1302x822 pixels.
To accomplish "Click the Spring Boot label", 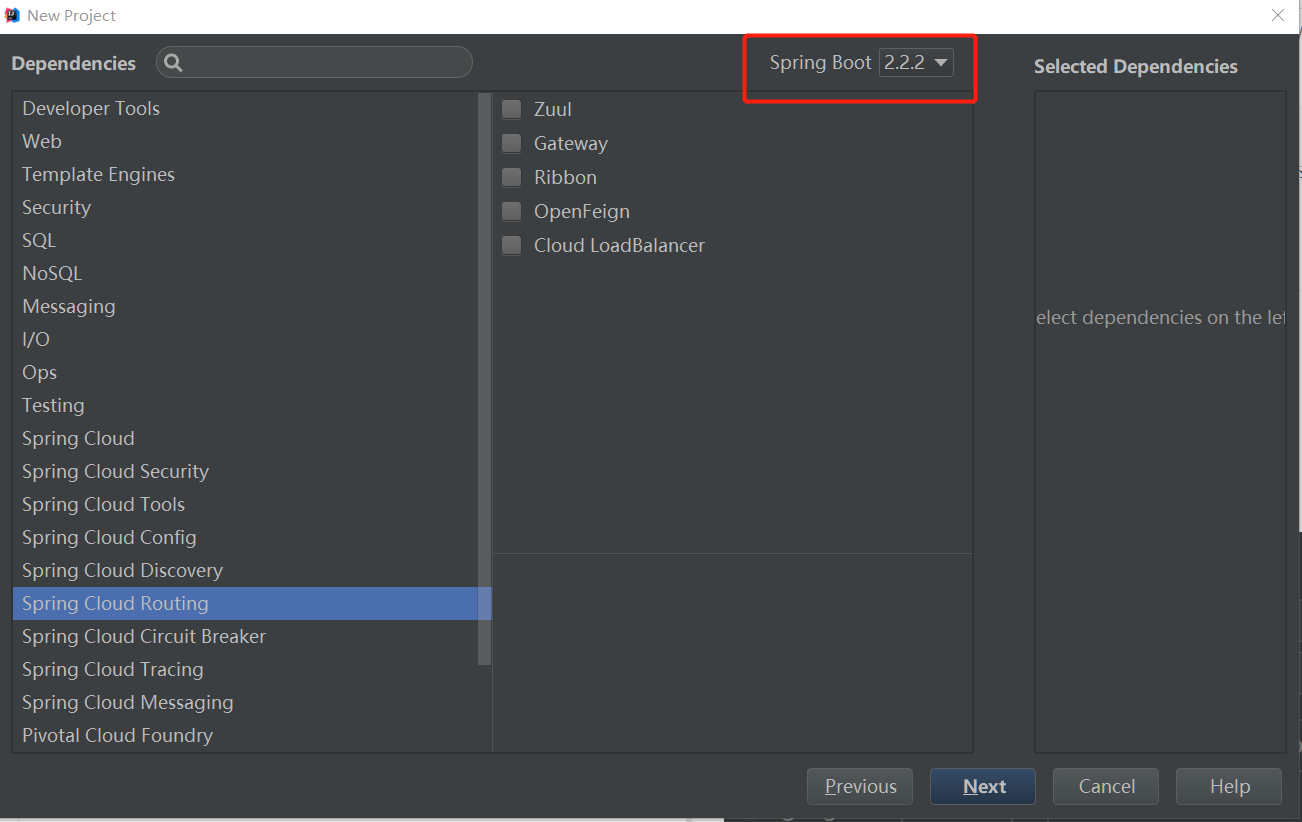I will pyautogui.click(x=821, y=62).
